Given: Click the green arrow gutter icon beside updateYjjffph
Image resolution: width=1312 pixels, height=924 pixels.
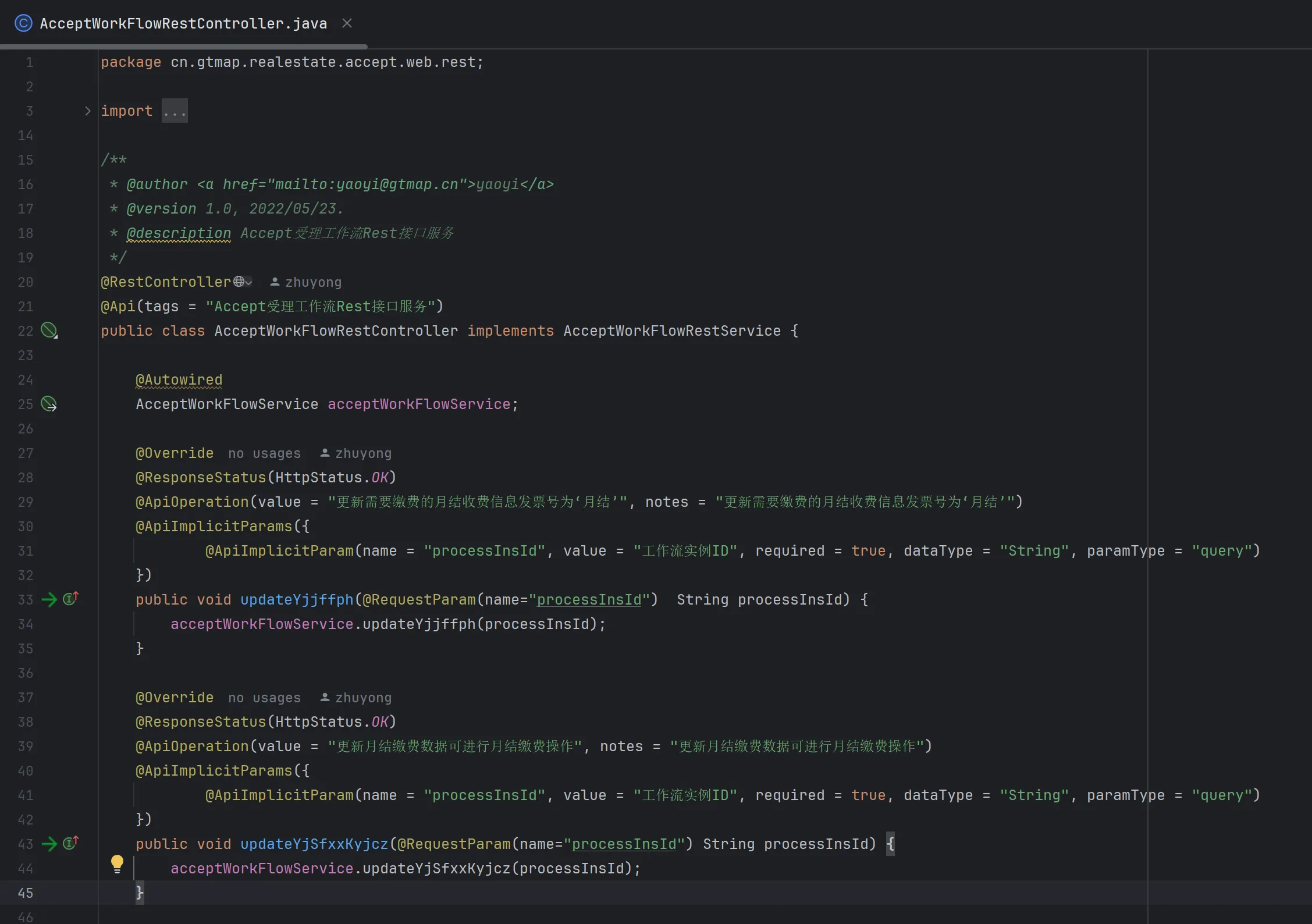Looking at the screenshot, I should pos(49,599).
